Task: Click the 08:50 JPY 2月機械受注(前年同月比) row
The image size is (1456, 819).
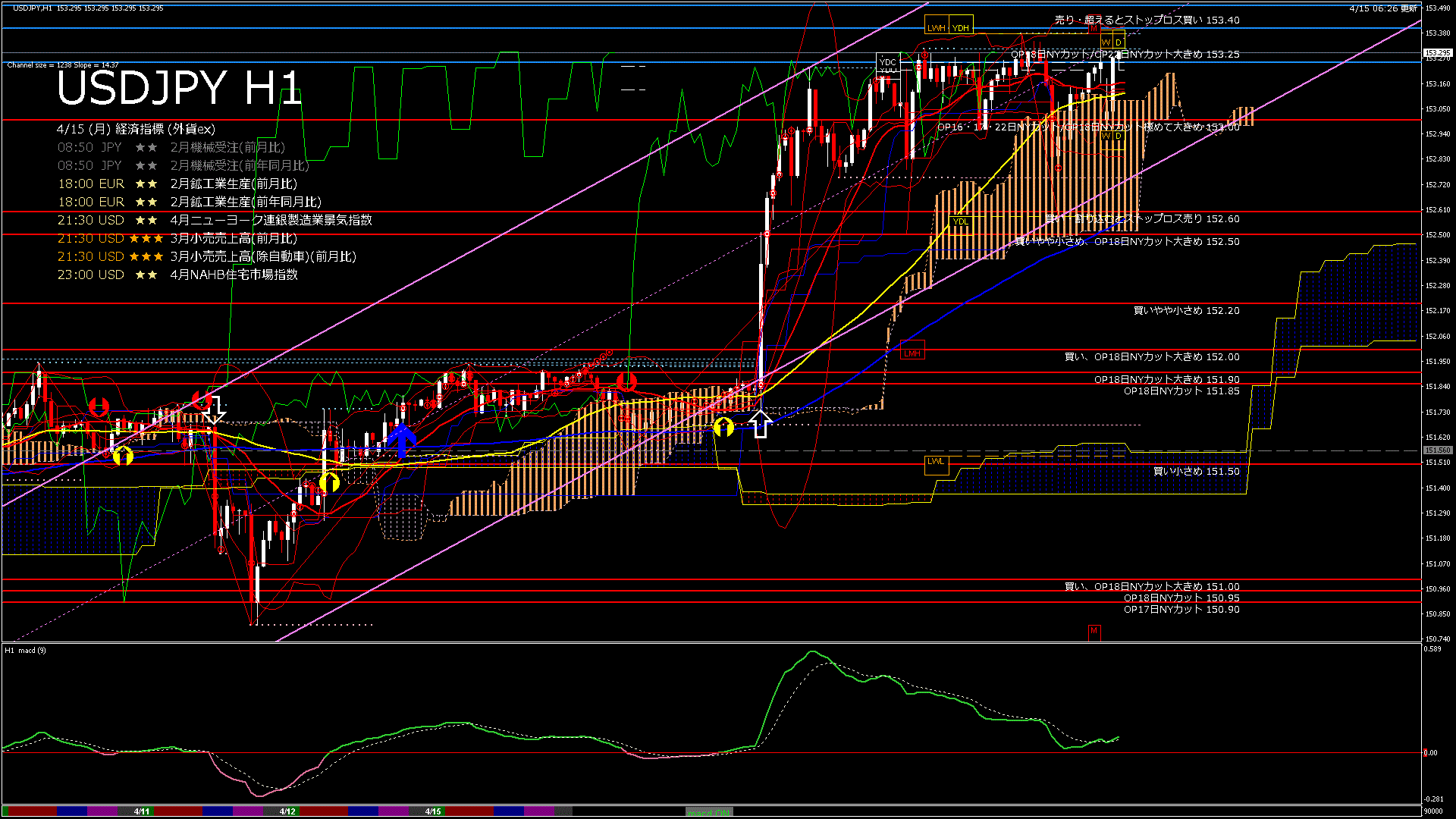Action: 184,165
